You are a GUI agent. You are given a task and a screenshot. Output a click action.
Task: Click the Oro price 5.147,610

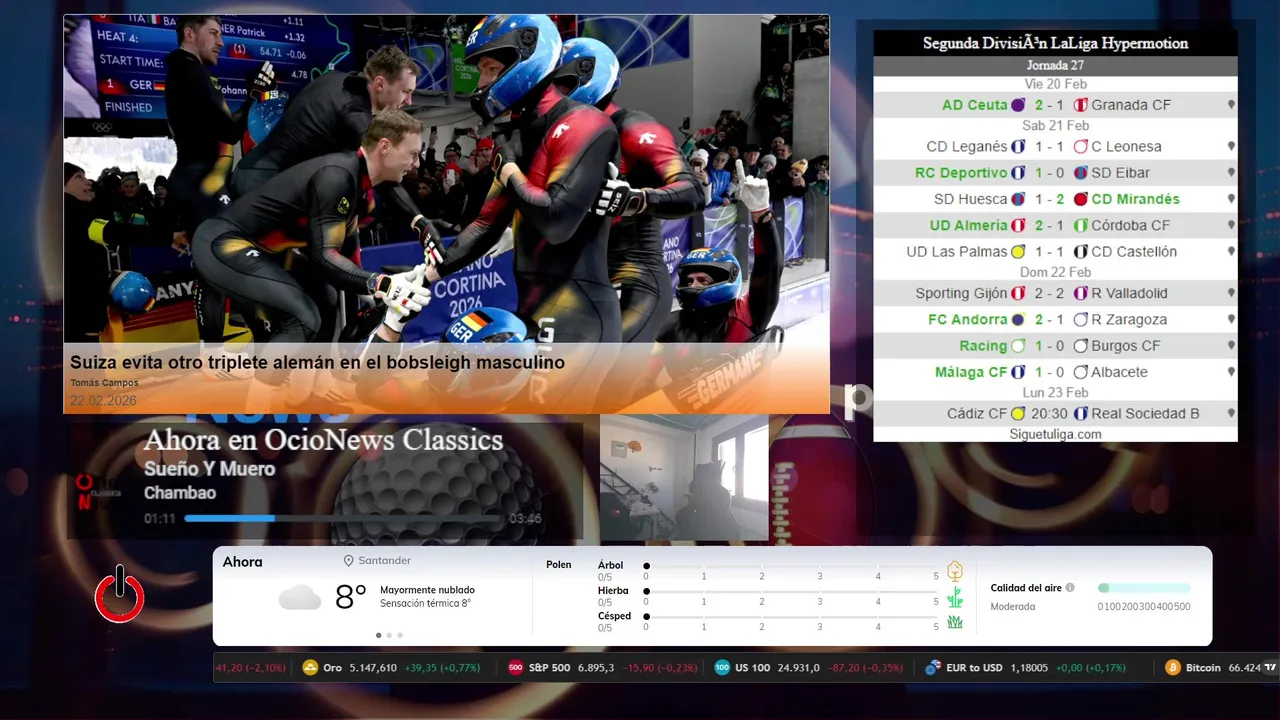[x=373, y=668]
